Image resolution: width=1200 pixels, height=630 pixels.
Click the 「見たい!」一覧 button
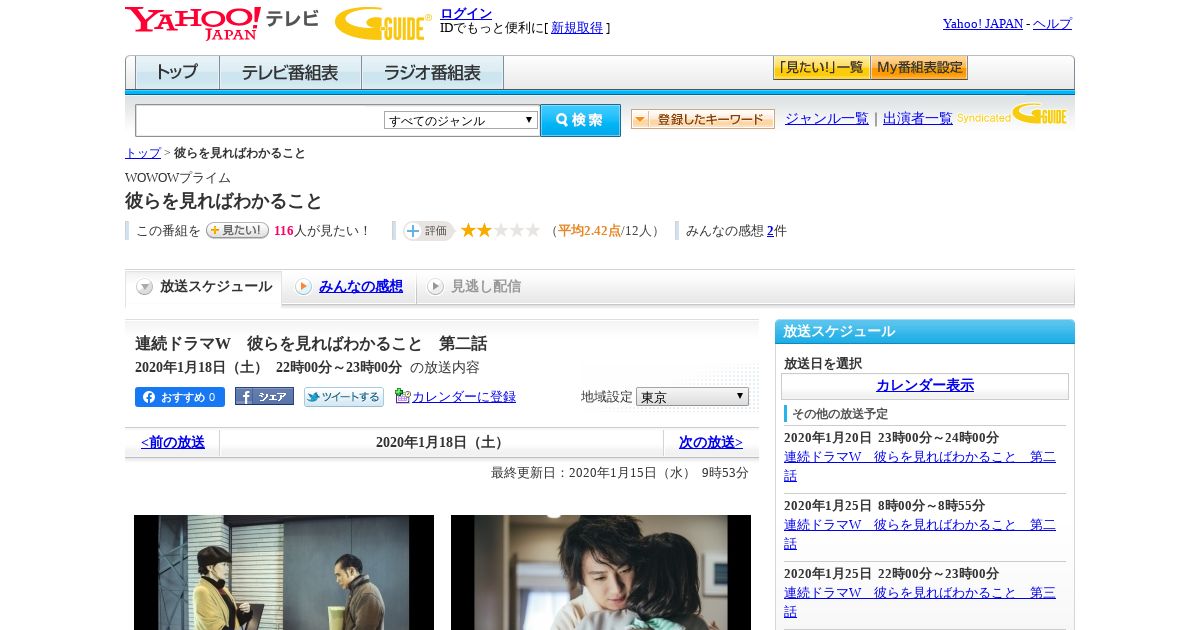[x=821, y=67]
